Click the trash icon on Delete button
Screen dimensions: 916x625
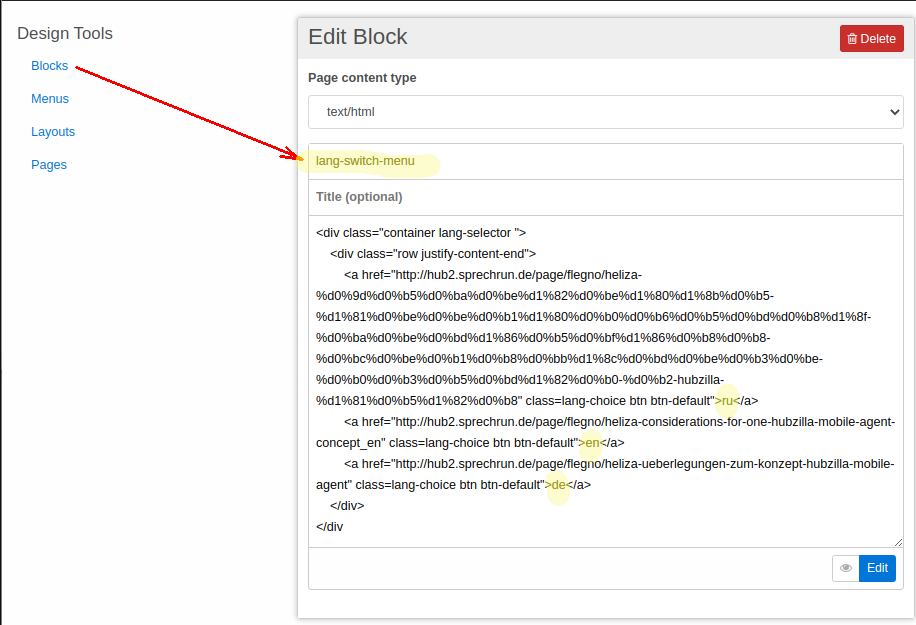(852, 39)
